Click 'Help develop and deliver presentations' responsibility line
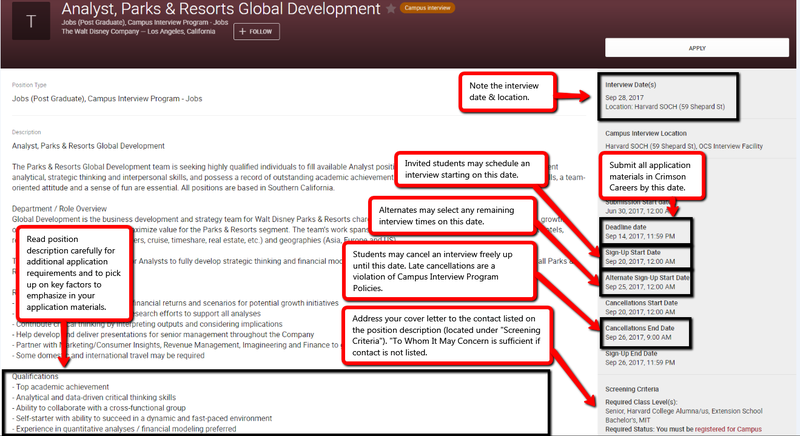This screenshot has width=800, height=436. pyautogui.click(x=163, y=335)
